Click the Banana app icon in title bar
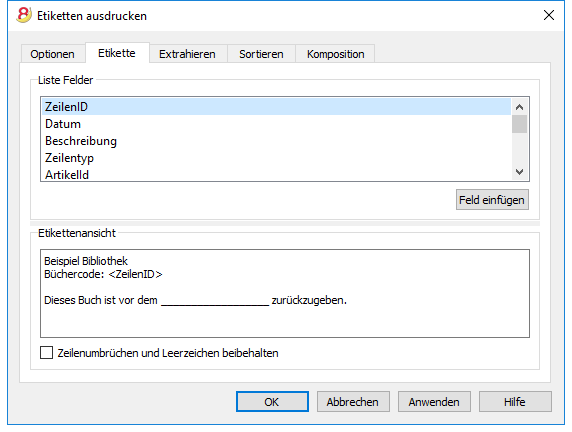Screen dimensions: 572x432 click(24, 15)
